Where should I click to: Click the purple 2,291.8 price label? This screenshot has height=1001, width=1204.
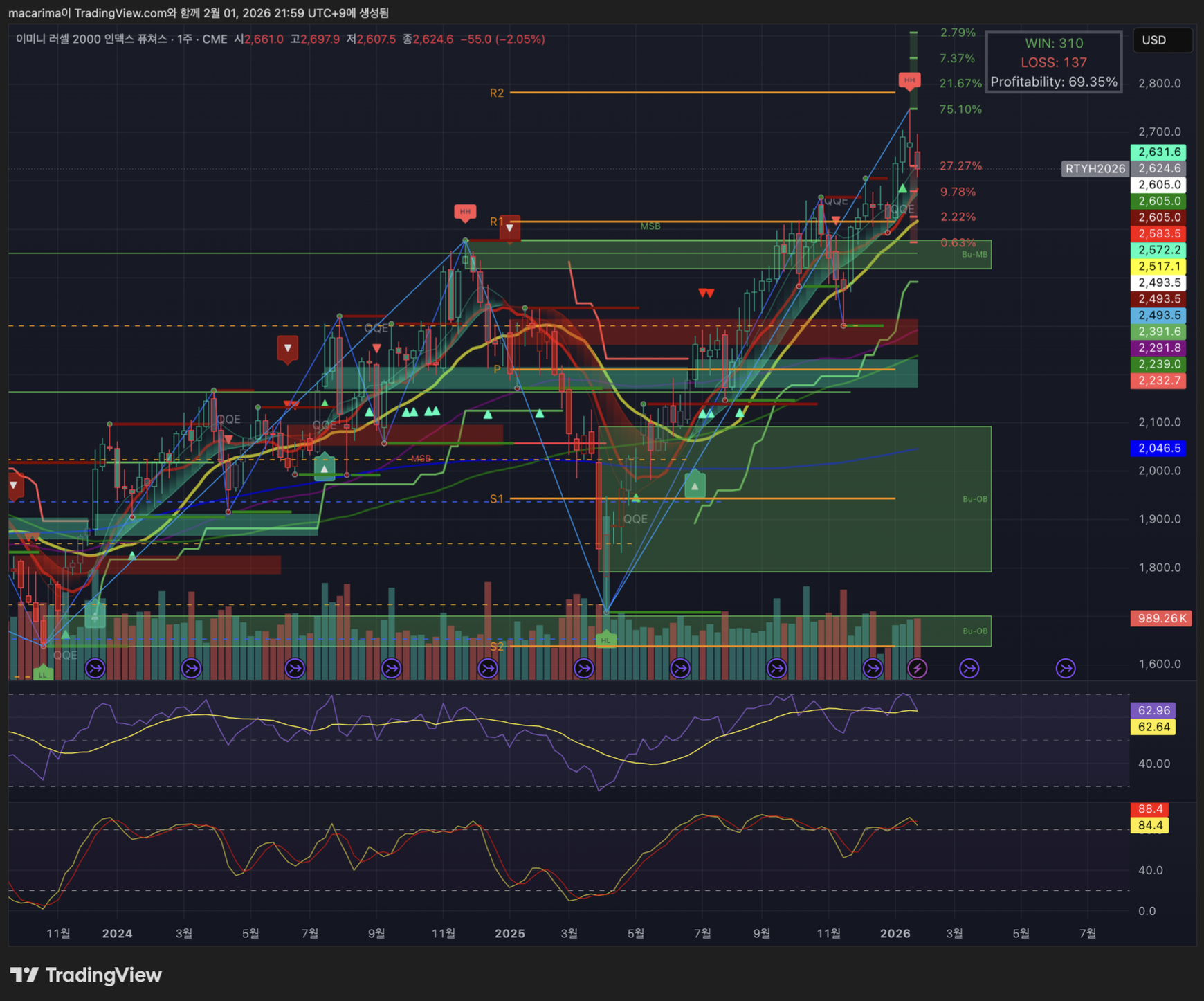coord(1159,348)
